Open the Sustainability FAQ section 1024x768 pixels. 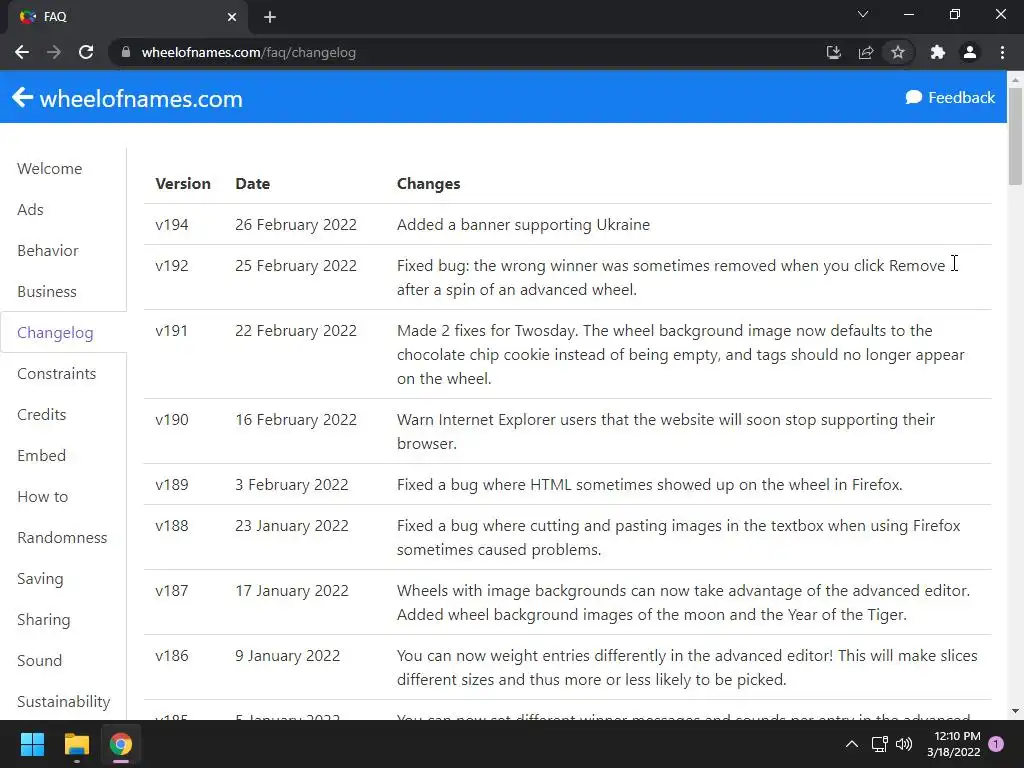(x=63, y=702)
